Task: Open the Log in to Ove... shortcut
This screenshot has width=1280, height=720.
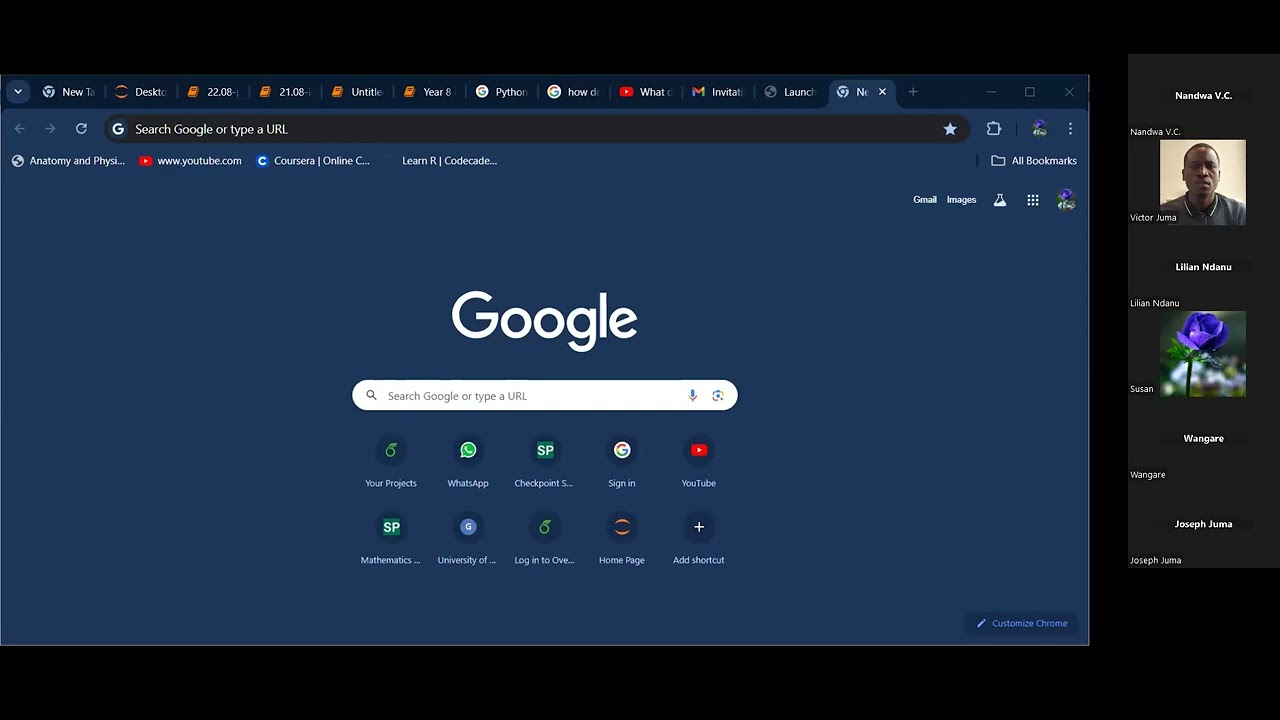Action: pos(545,540)
